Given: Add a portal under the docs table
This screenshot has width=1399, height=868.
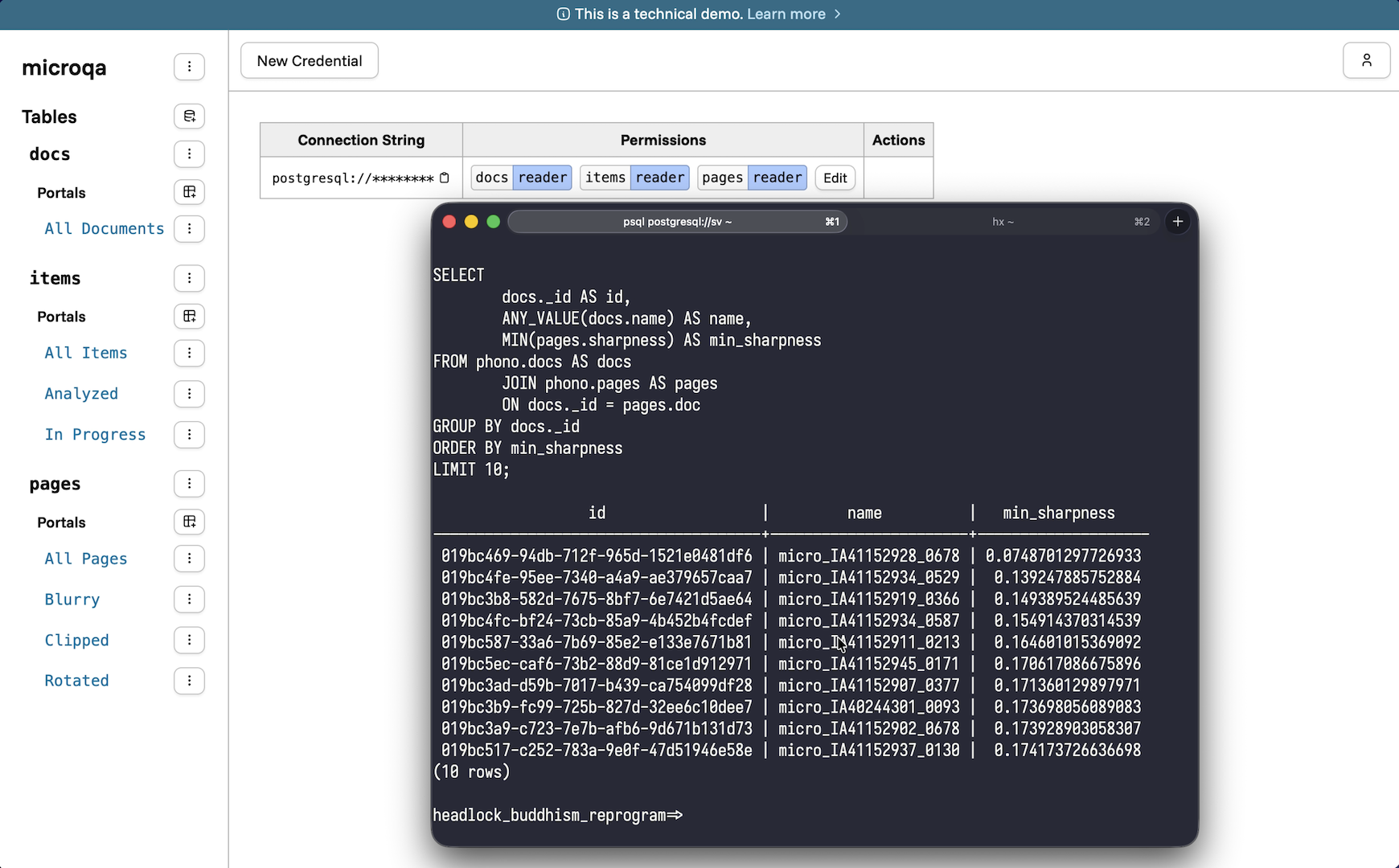Looking at the screenshot, I should [189, 192].
